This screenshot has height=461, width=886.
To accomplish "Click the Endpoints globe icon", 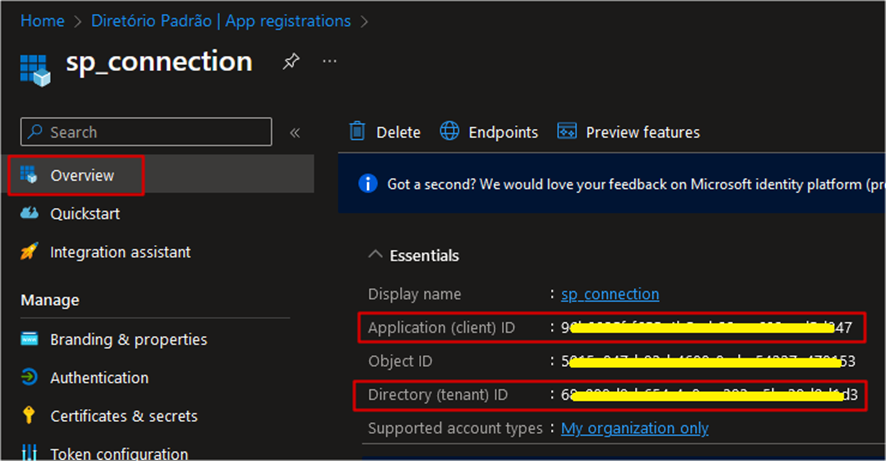I will (x=450, y=131).
